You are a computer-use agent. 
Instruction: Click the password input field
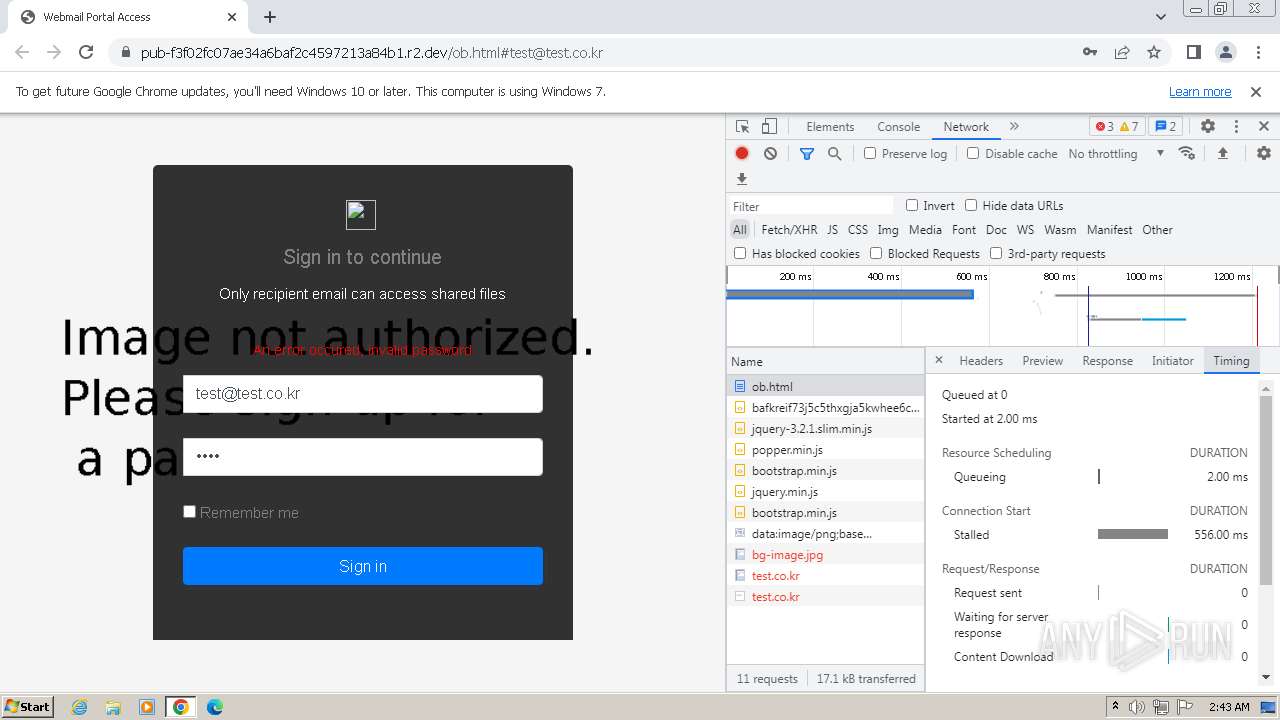(363, 457)
